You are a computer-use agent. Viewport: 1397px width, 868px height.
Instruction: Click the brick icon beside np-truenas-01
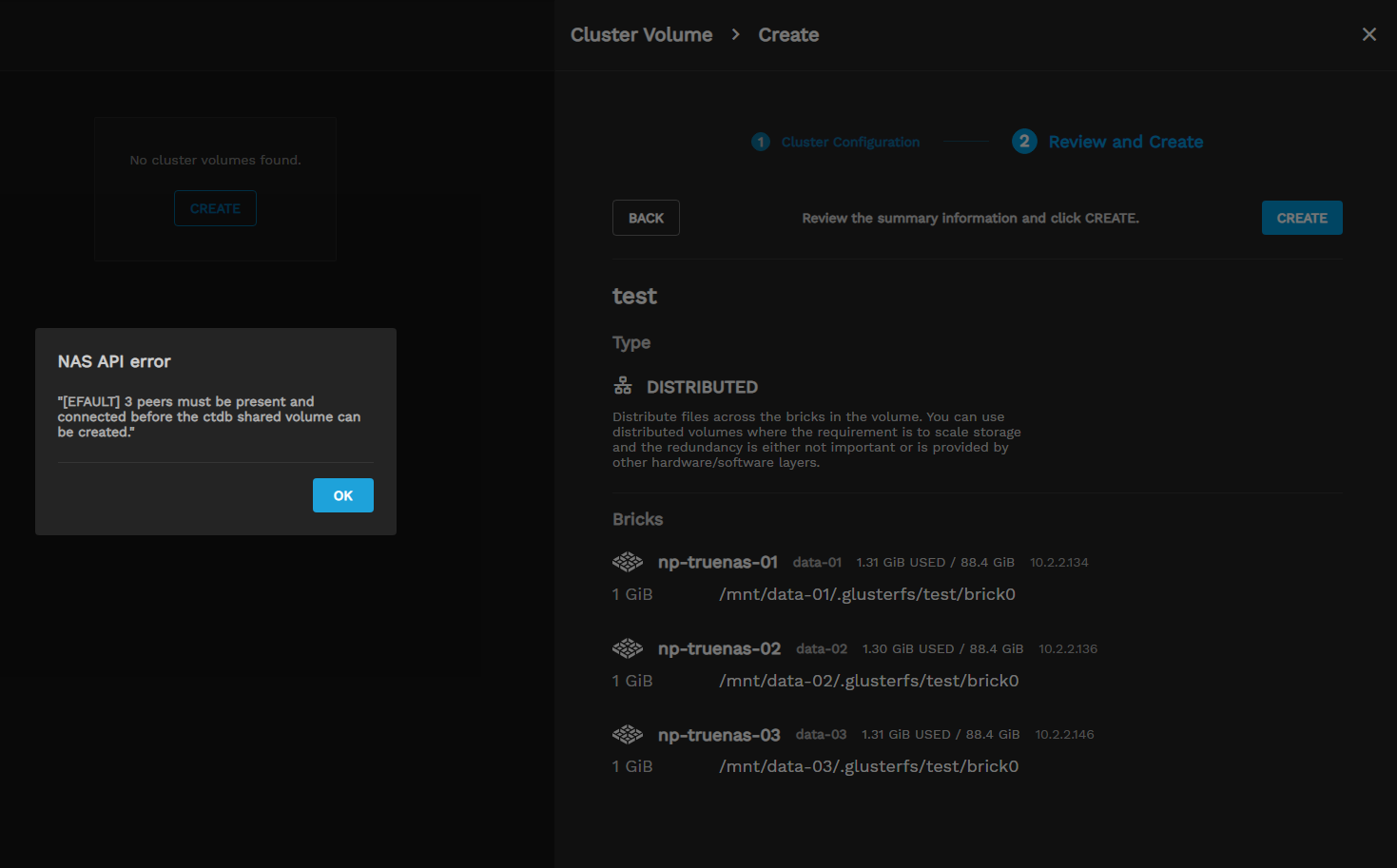pyautogui.click(x=628, y=562)
